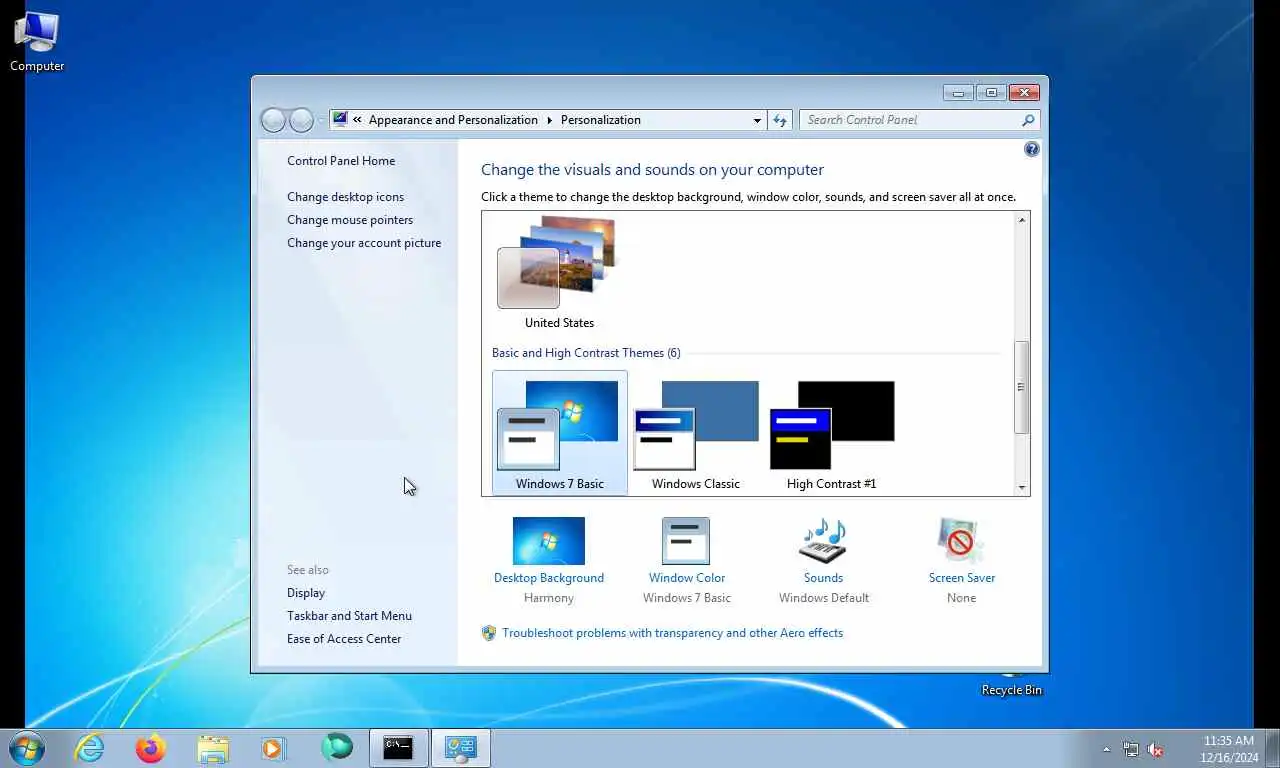Open the Computer desktop icon
1280x768 pixels.
coord(37,42)
